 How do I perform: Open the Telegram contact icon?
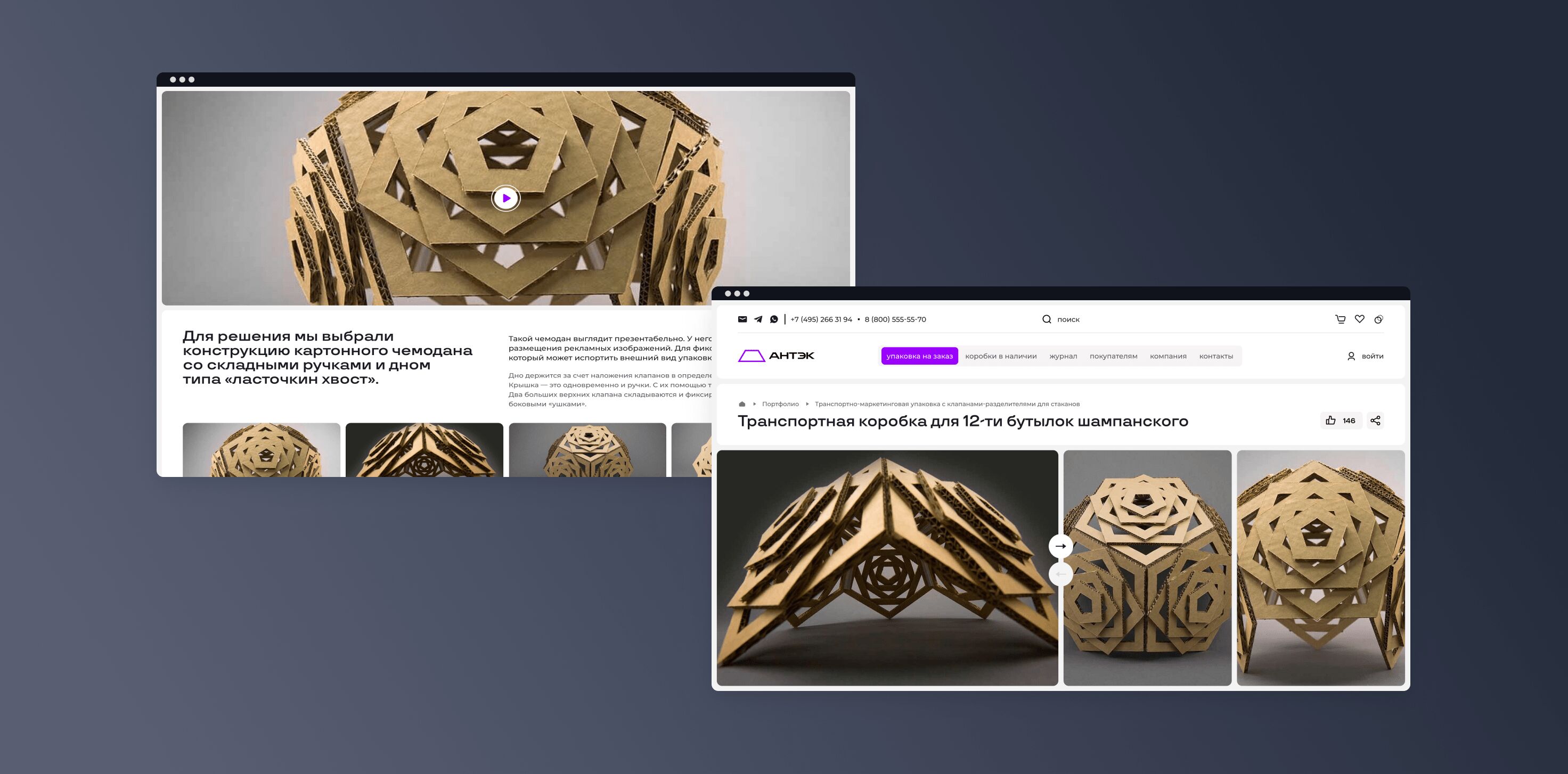tap(758, 319)
